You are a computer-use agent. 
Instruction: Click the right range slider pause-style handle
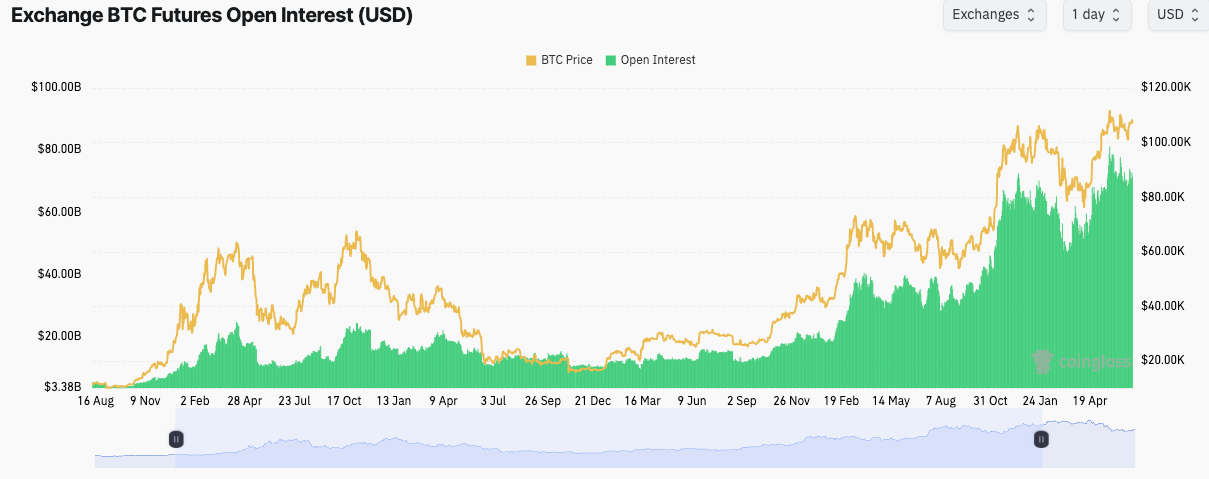point(1041,439)
